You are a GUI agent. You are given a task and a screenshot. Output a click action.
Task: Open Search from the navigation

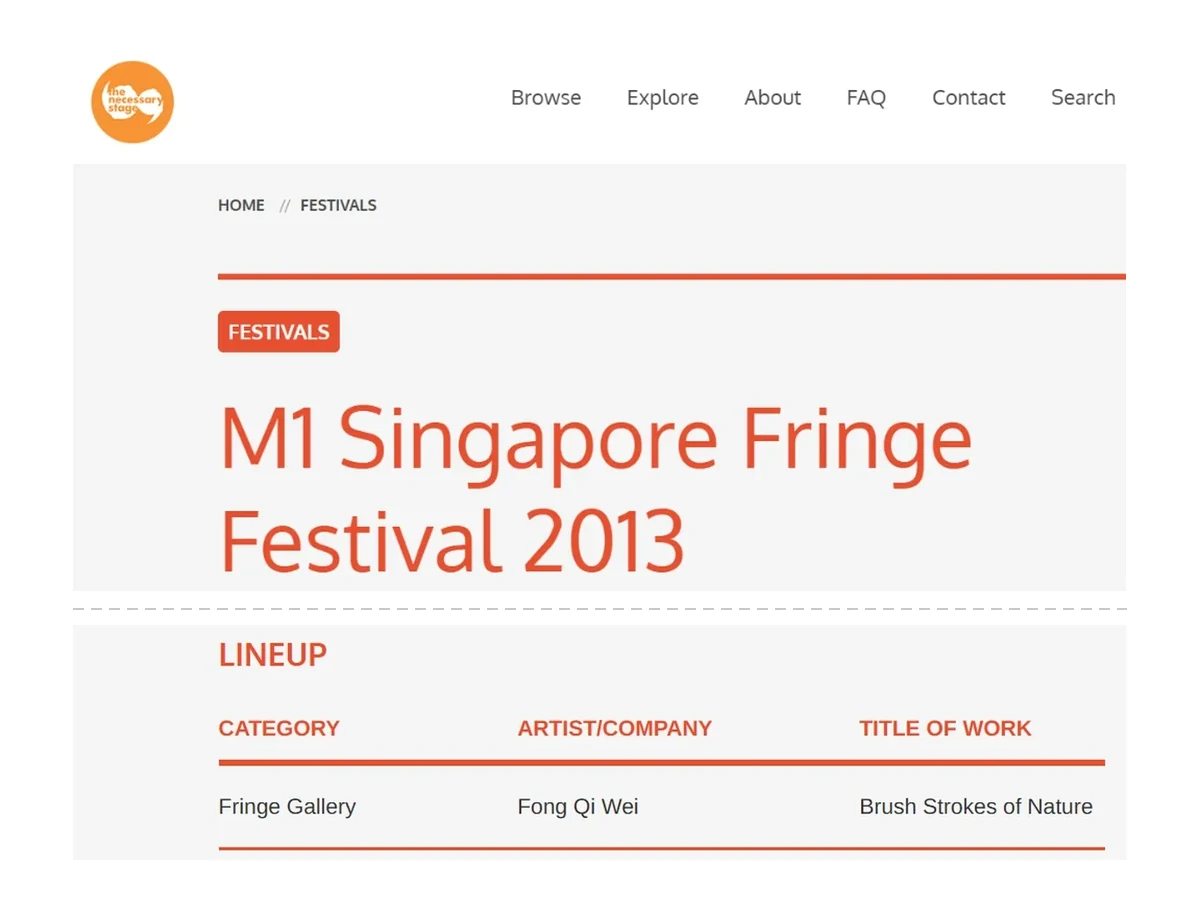[x=1083, y=98]
